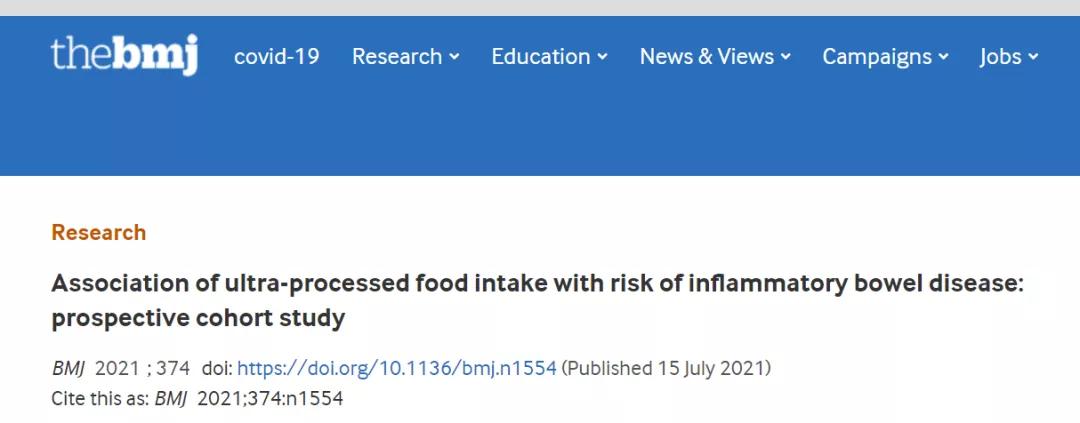Open the Education navigation menu
The image size is (1080, 423).
click(x=541, y=56)
